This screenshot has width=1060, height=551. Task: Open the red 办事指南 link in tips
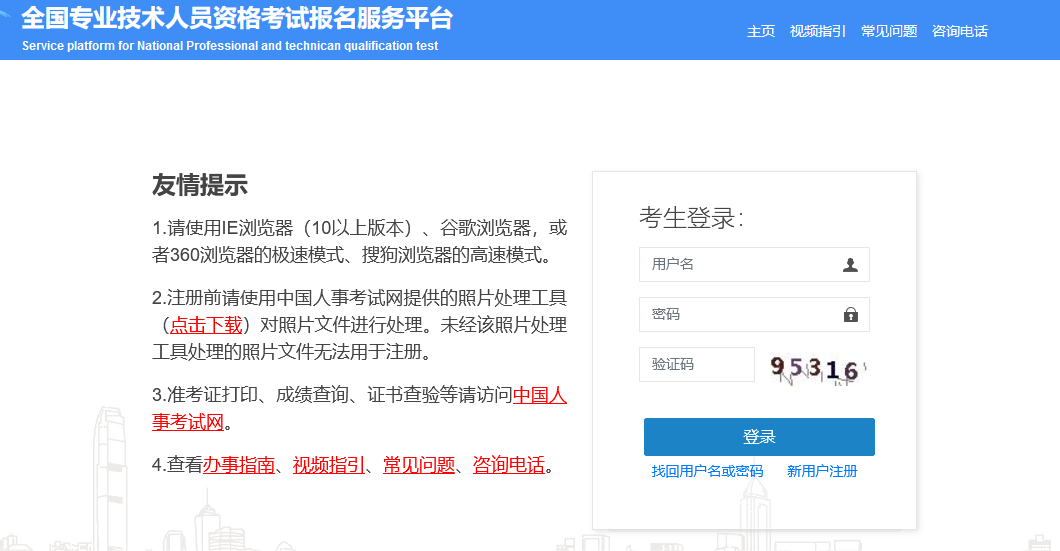(239, 465)
